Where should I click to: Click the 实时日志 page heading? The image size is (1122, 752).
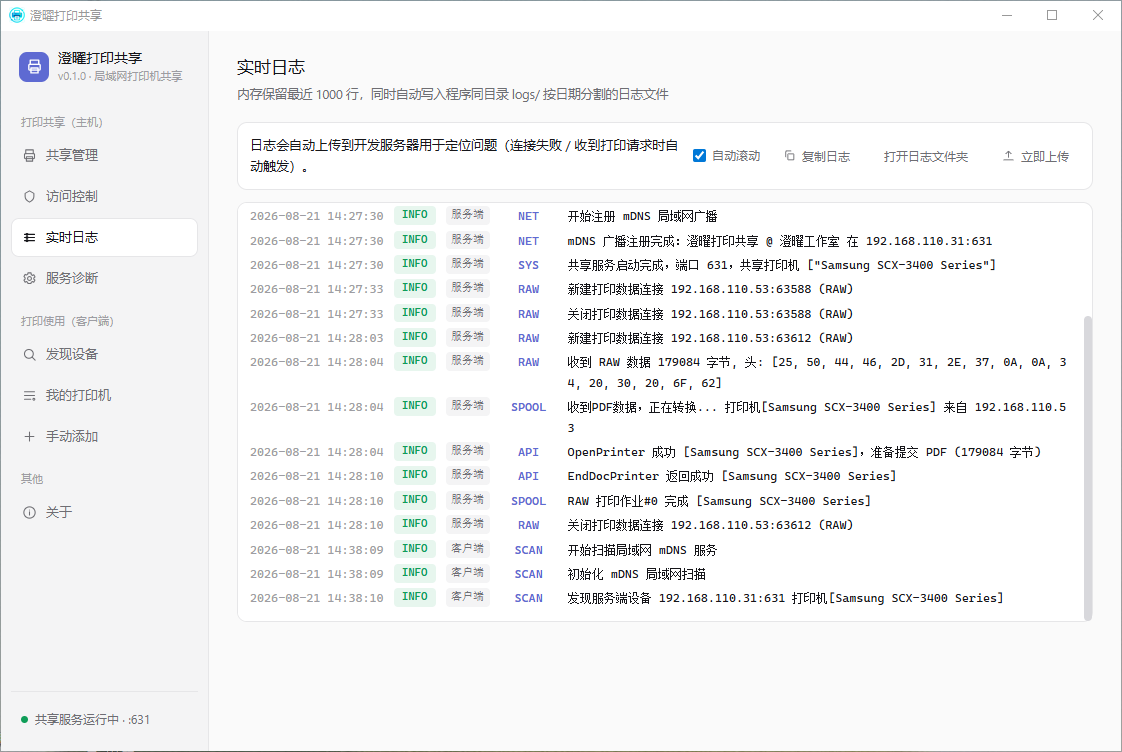tap(271, 67)
